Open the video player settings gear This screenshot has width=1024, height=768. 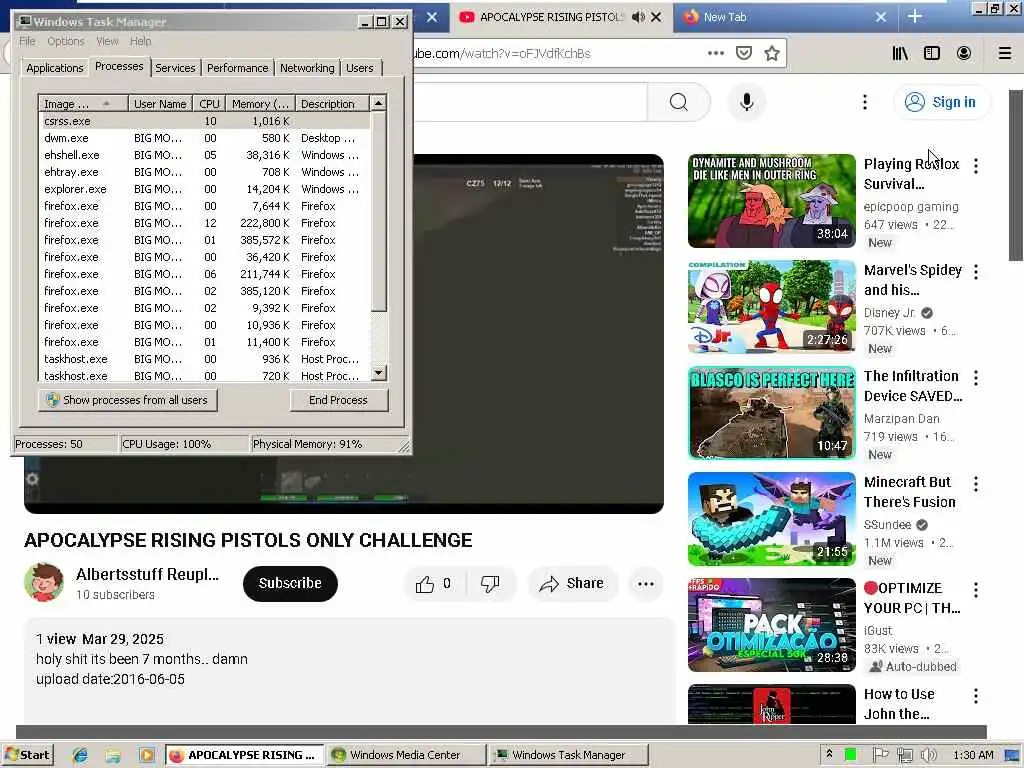(x=32, y=479)
